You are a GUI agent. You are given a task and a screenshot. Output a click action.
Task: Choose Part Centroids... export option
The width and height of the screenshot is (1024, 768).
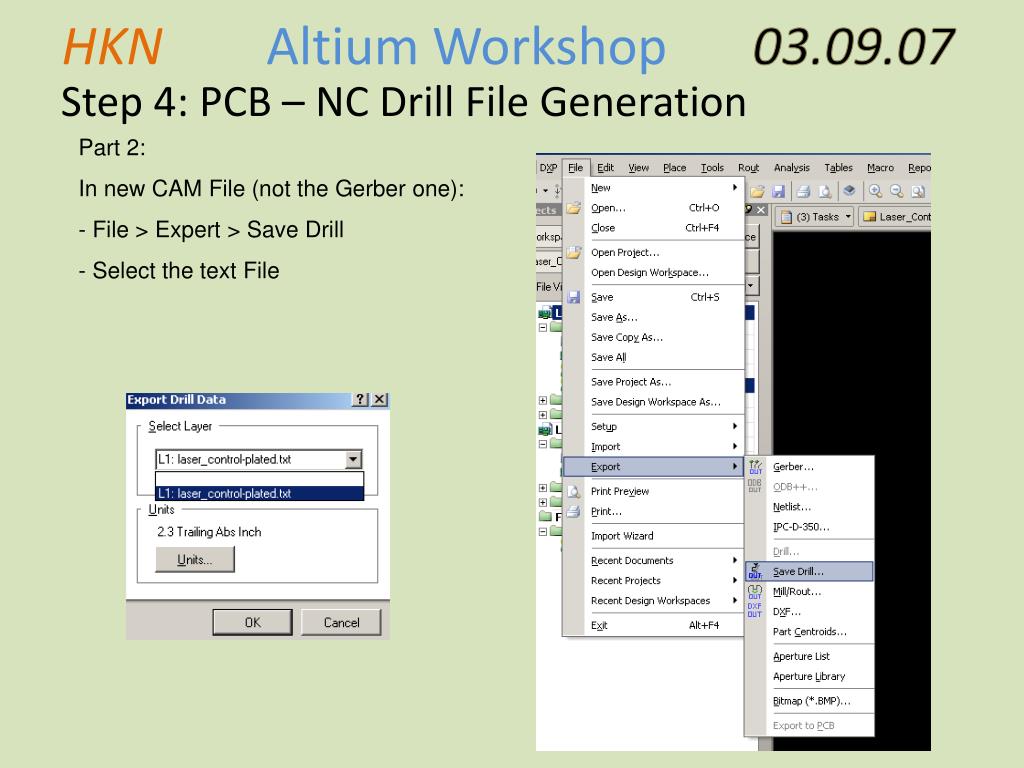coord(809,632)
